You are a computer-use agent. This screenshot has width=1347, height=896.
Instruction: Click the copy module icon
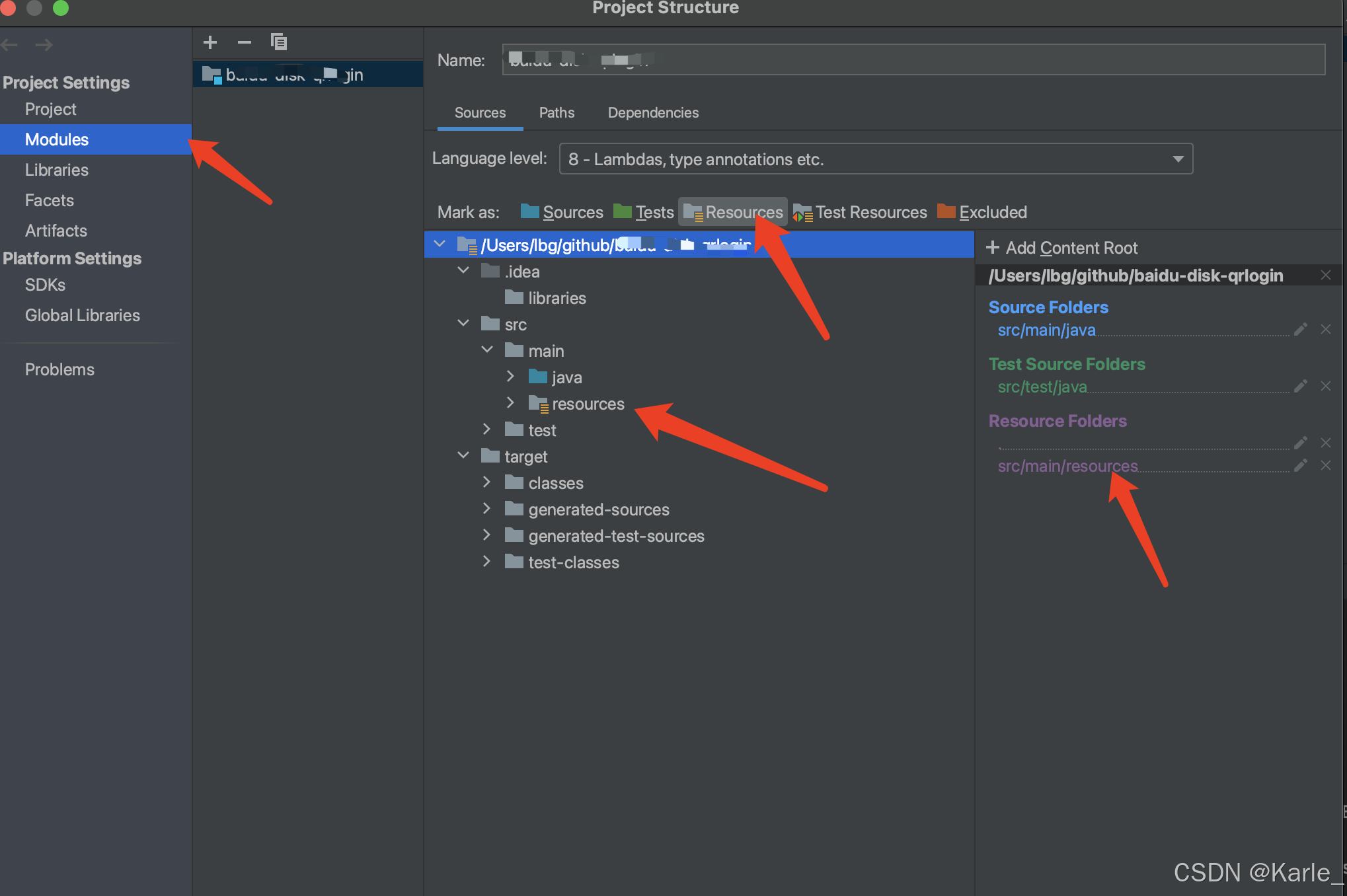pos(279,42)
